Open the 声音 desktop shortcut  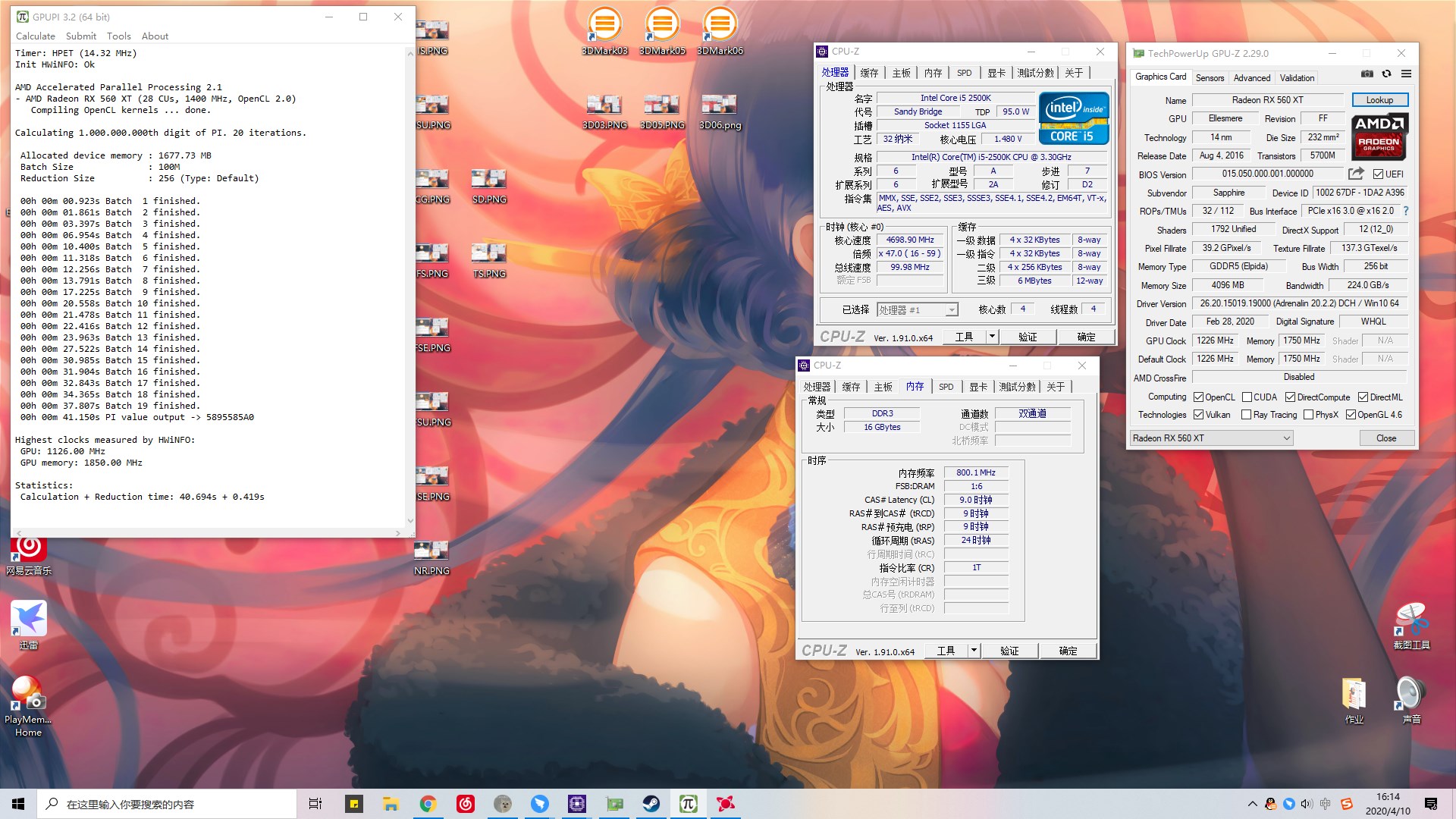(x=1411, y=700)
